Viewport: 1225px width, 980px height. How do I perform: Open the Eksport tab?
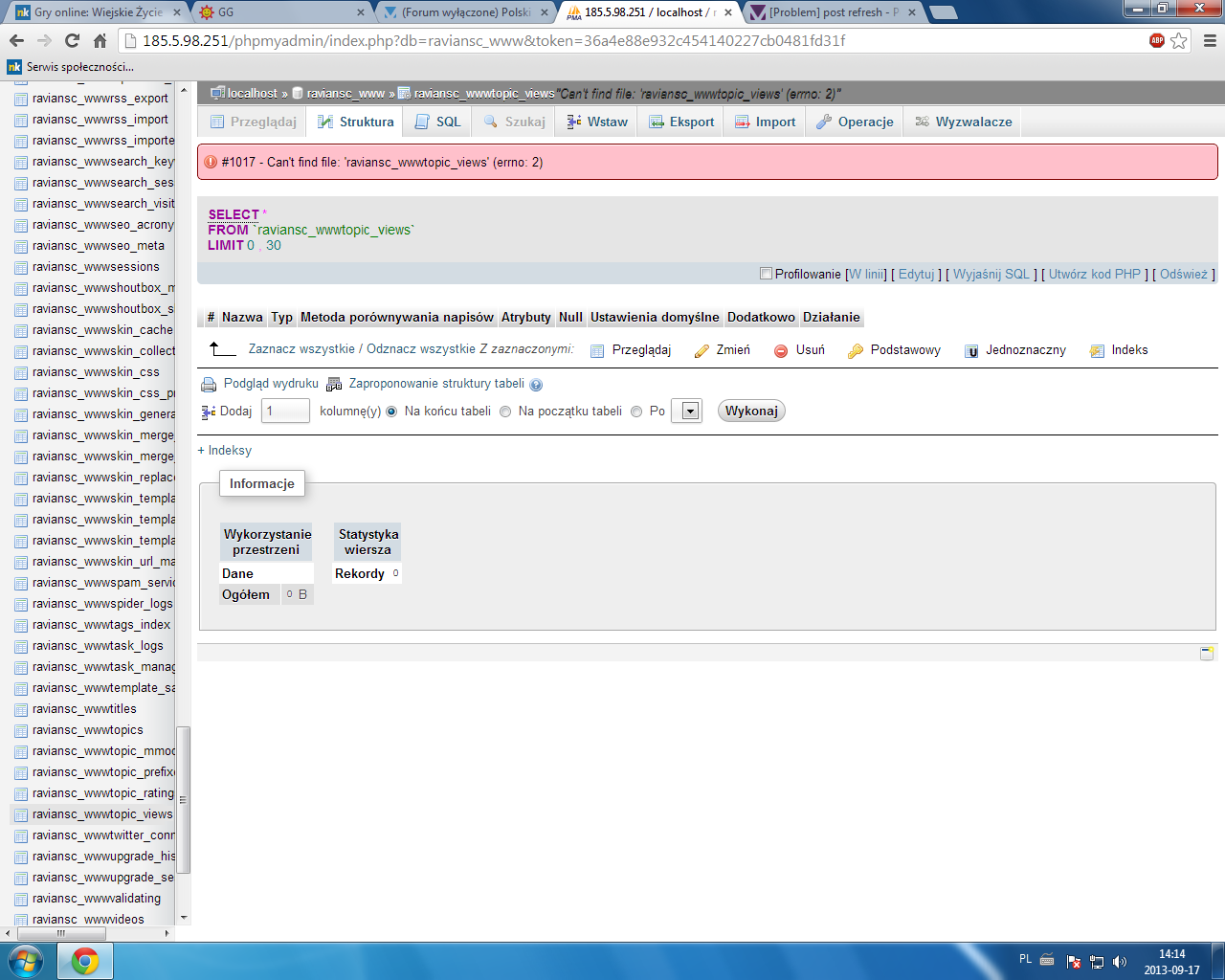click(681, 122)
